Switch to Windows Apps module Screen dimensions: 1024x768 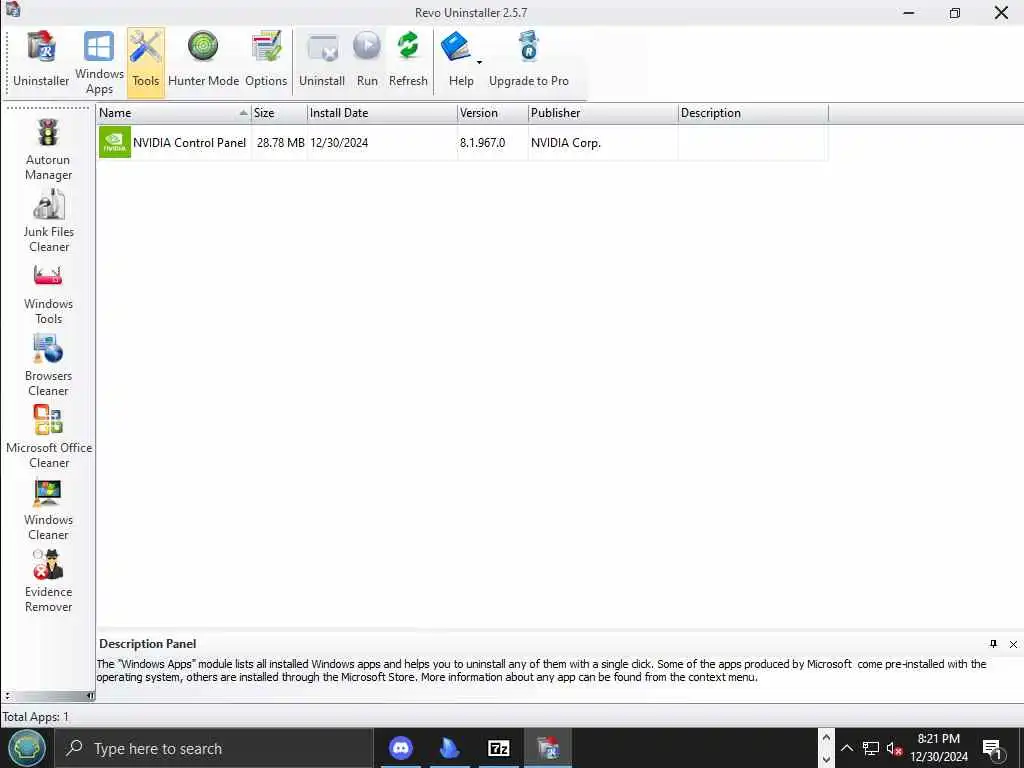[99, 61]
